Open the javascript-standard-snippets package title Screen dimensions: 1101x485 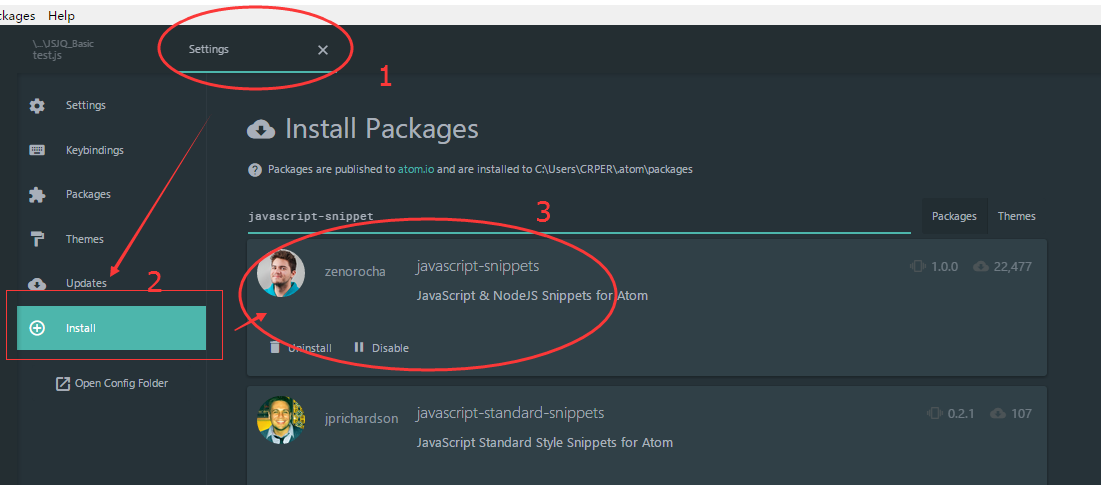(x=510, y=413)
